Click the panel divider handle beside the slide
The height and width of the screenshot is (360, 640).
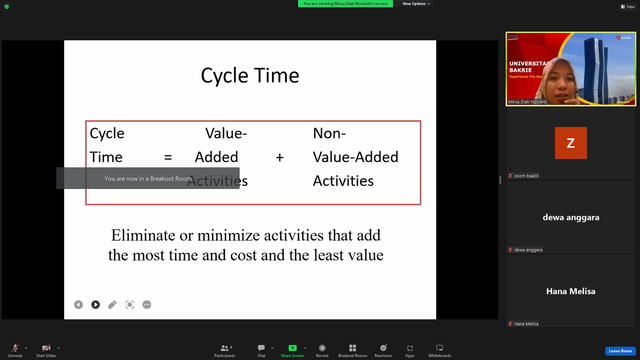pyautogui.click(x=500, y=180)
